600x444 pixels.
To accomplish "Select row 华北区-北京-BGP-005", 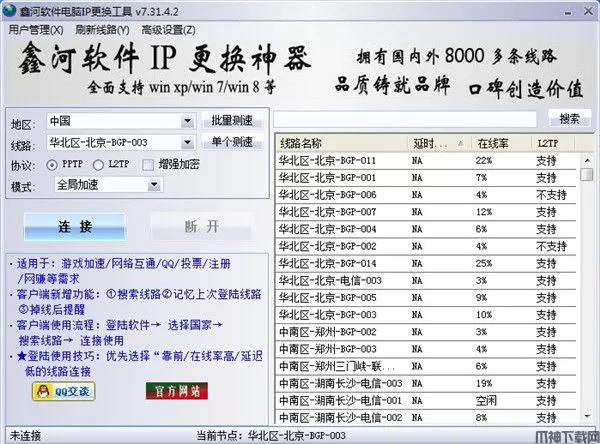I will coord(426,298).
